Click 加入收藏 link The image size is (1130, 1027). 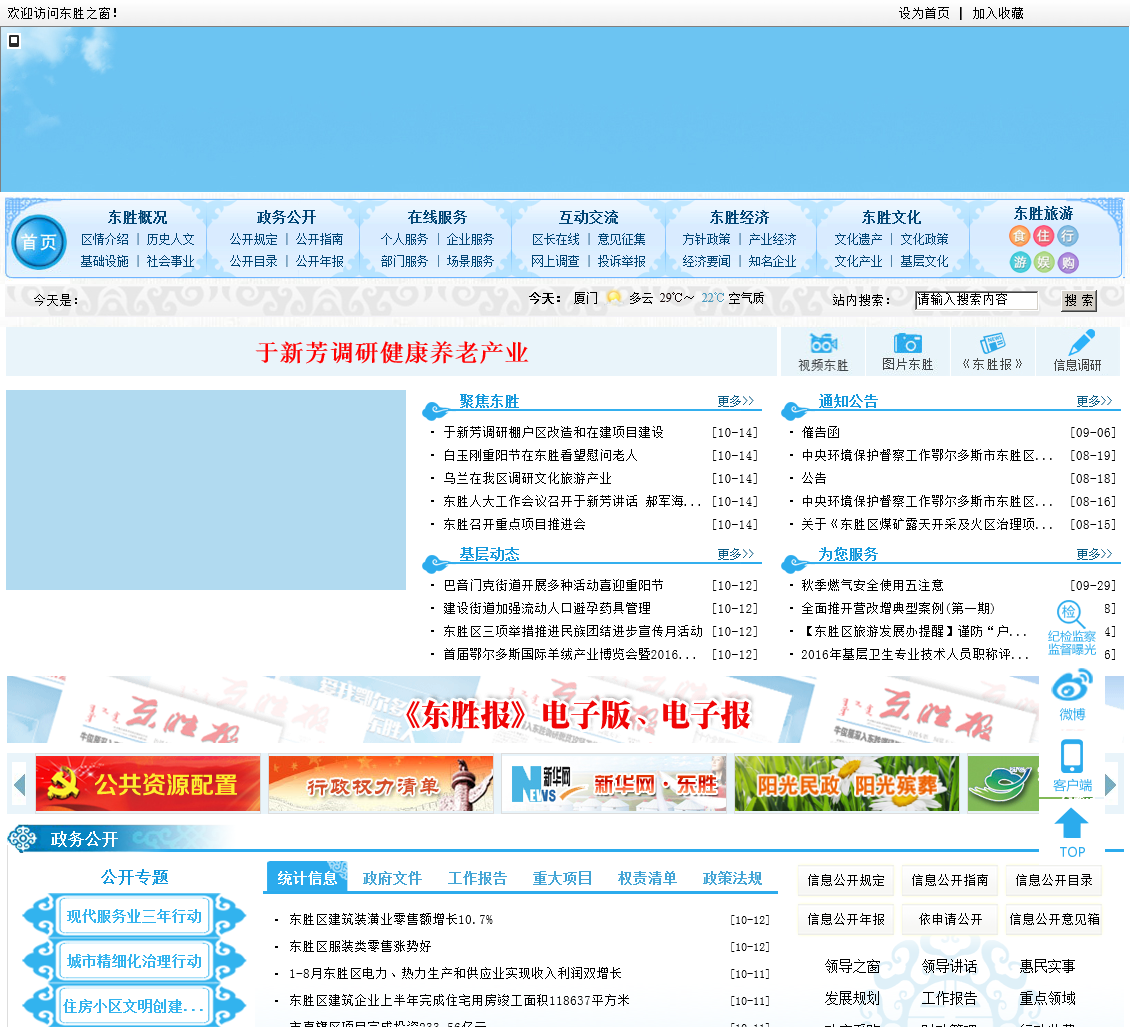(x=998, y=13)
